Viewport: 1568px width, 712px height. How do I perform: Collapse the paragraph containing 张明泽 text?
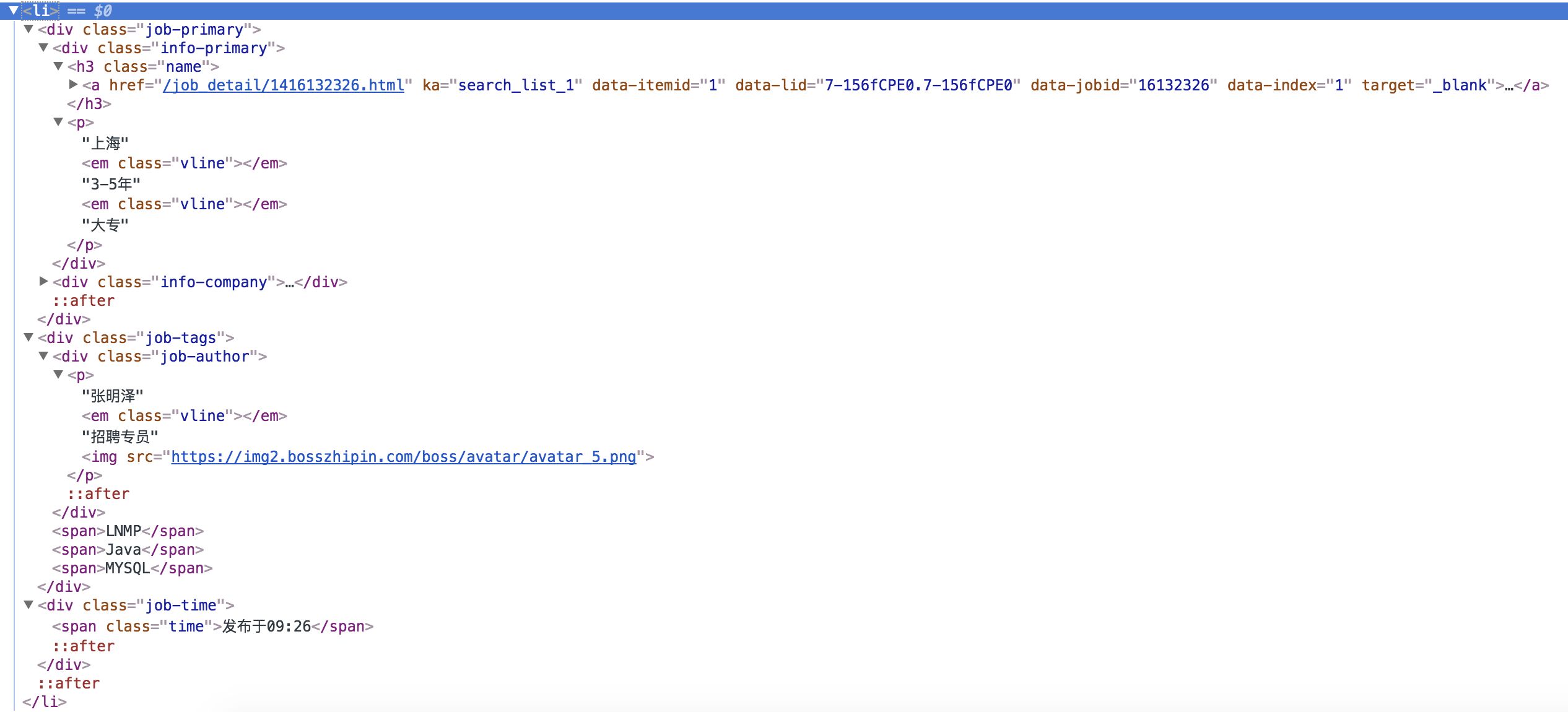pos(58,375)
